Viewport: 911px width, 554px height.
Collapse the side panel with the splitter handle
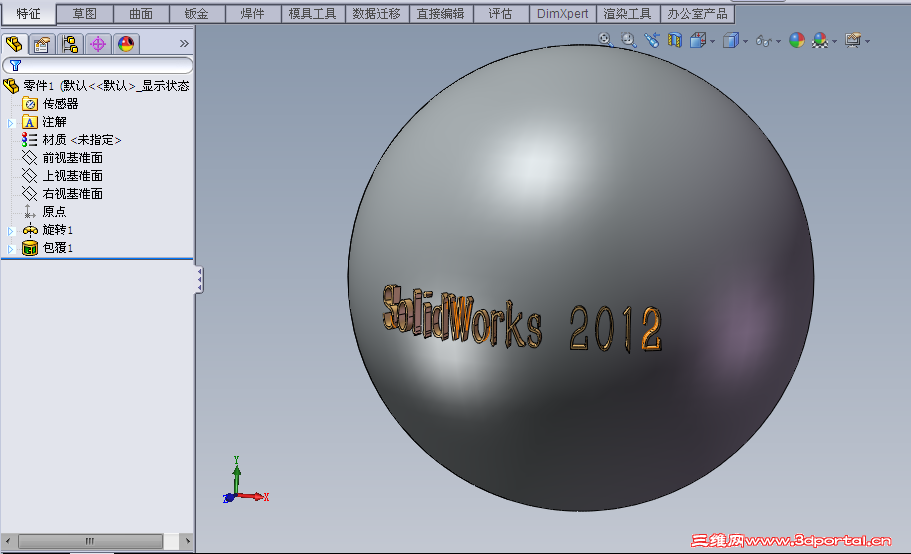click(x=199, y=280)
